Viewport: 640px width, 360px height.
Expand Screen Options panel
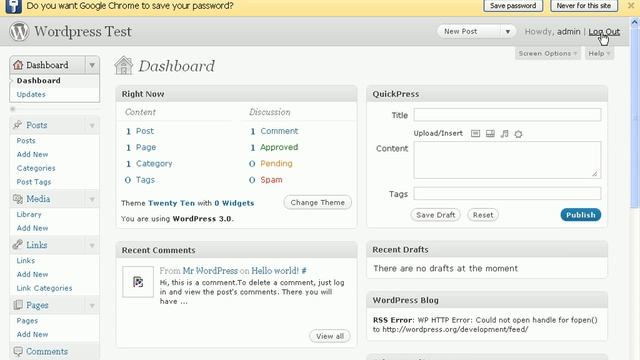pos(548,53)
